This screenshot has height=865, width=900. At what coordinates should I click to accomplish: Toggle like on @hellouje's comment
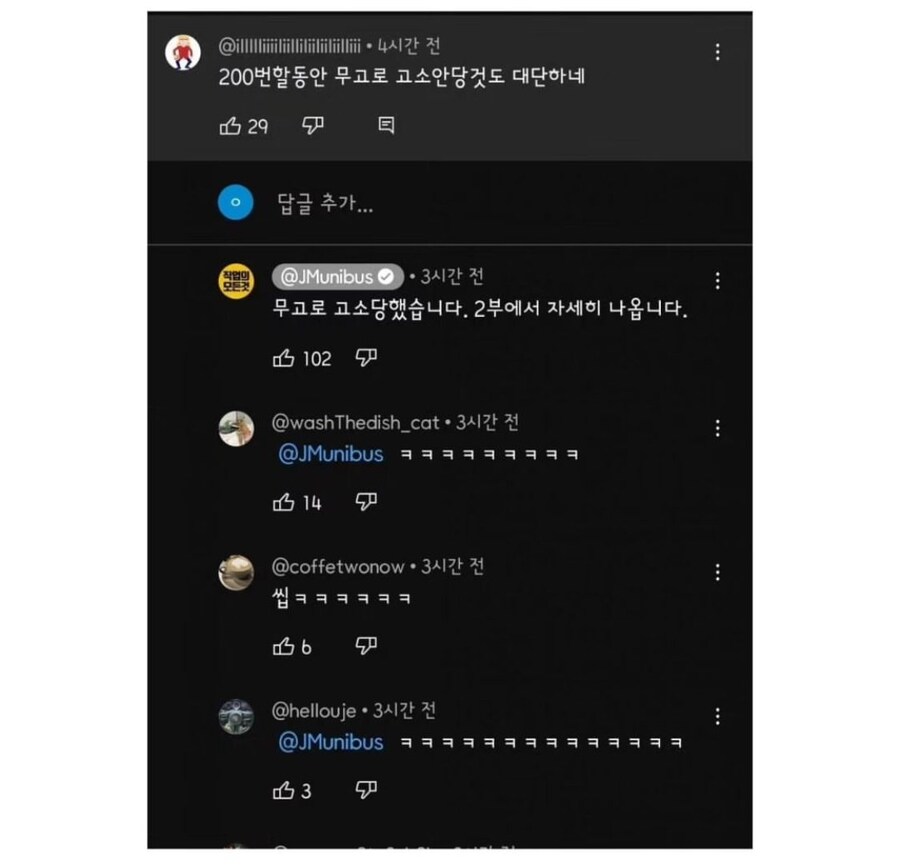(281, 791)
